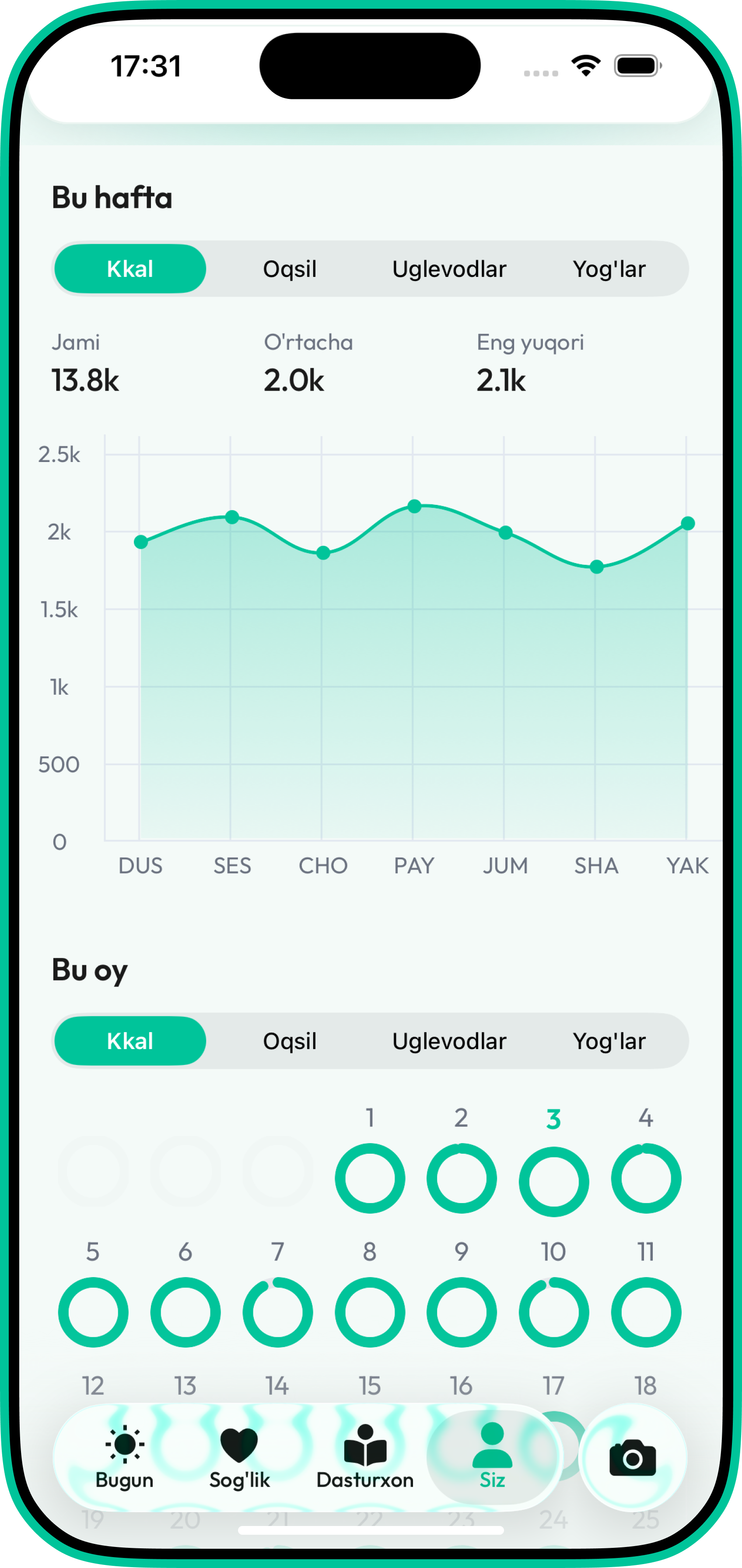Screen dimensions: 742x1568
Task: Switch monthly view to Yog'lar
Action: pos(609,1041)
